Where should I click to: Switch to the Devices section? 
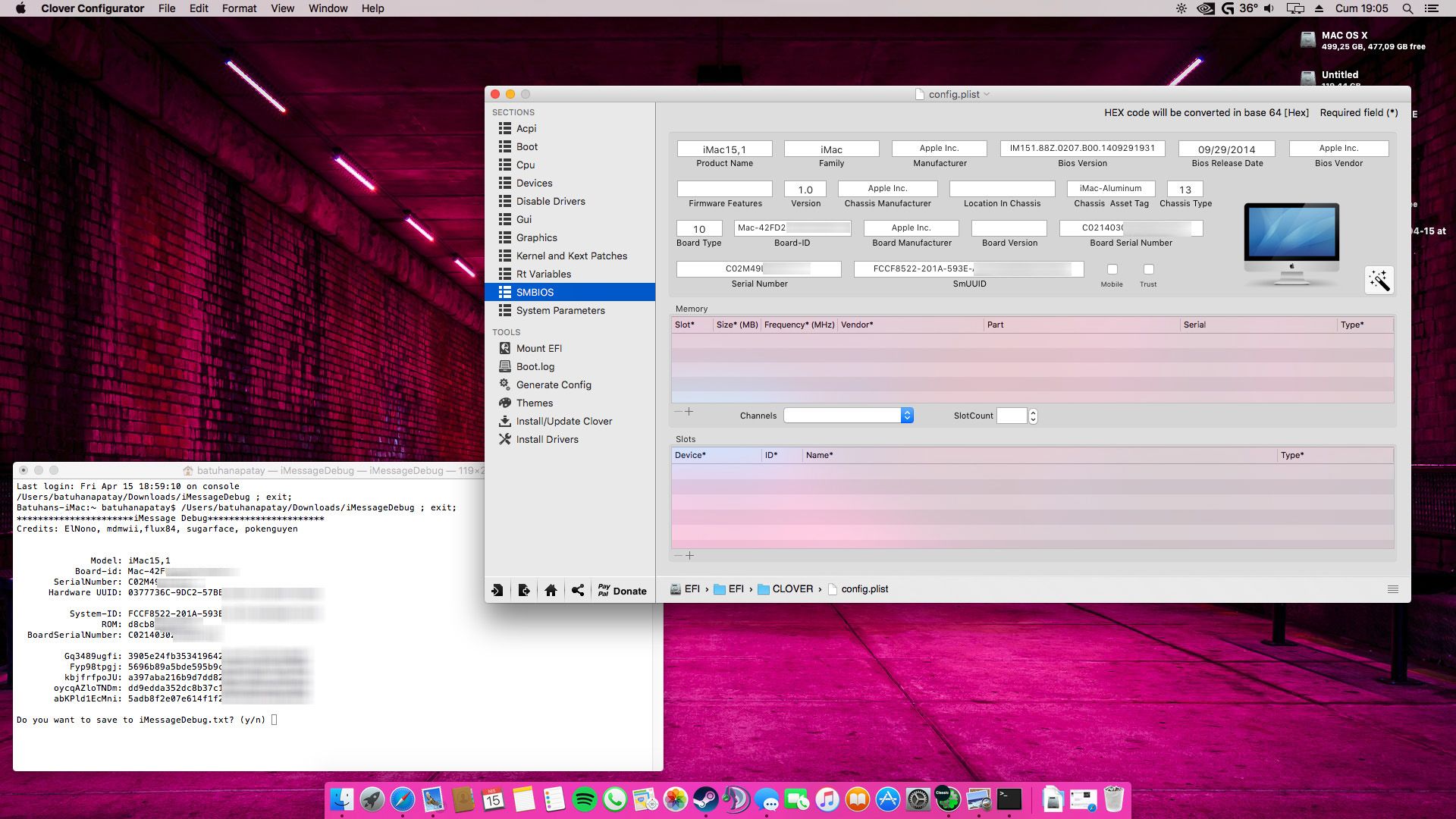[535, 183]
